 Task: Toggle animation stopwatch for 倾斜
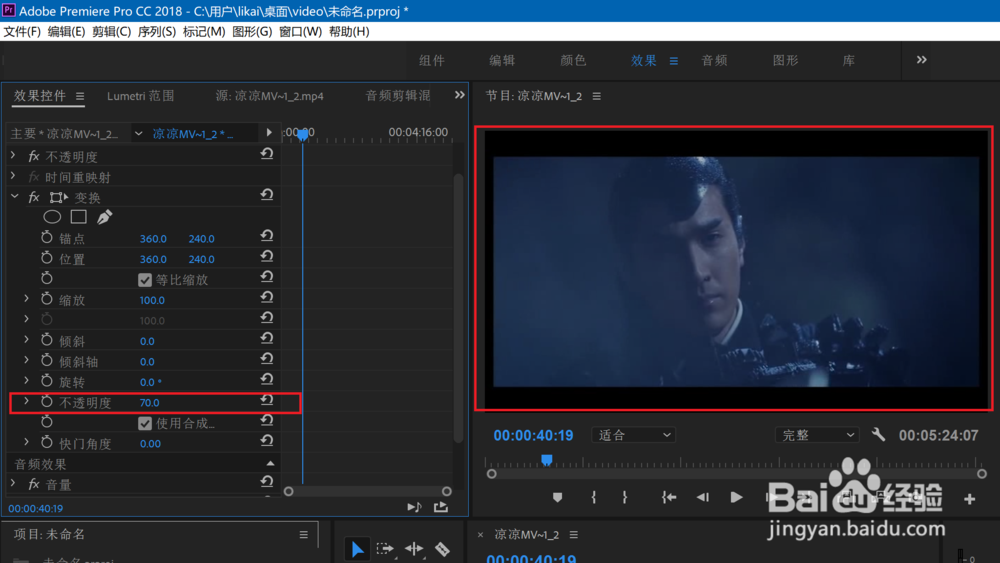pos(47,339)
